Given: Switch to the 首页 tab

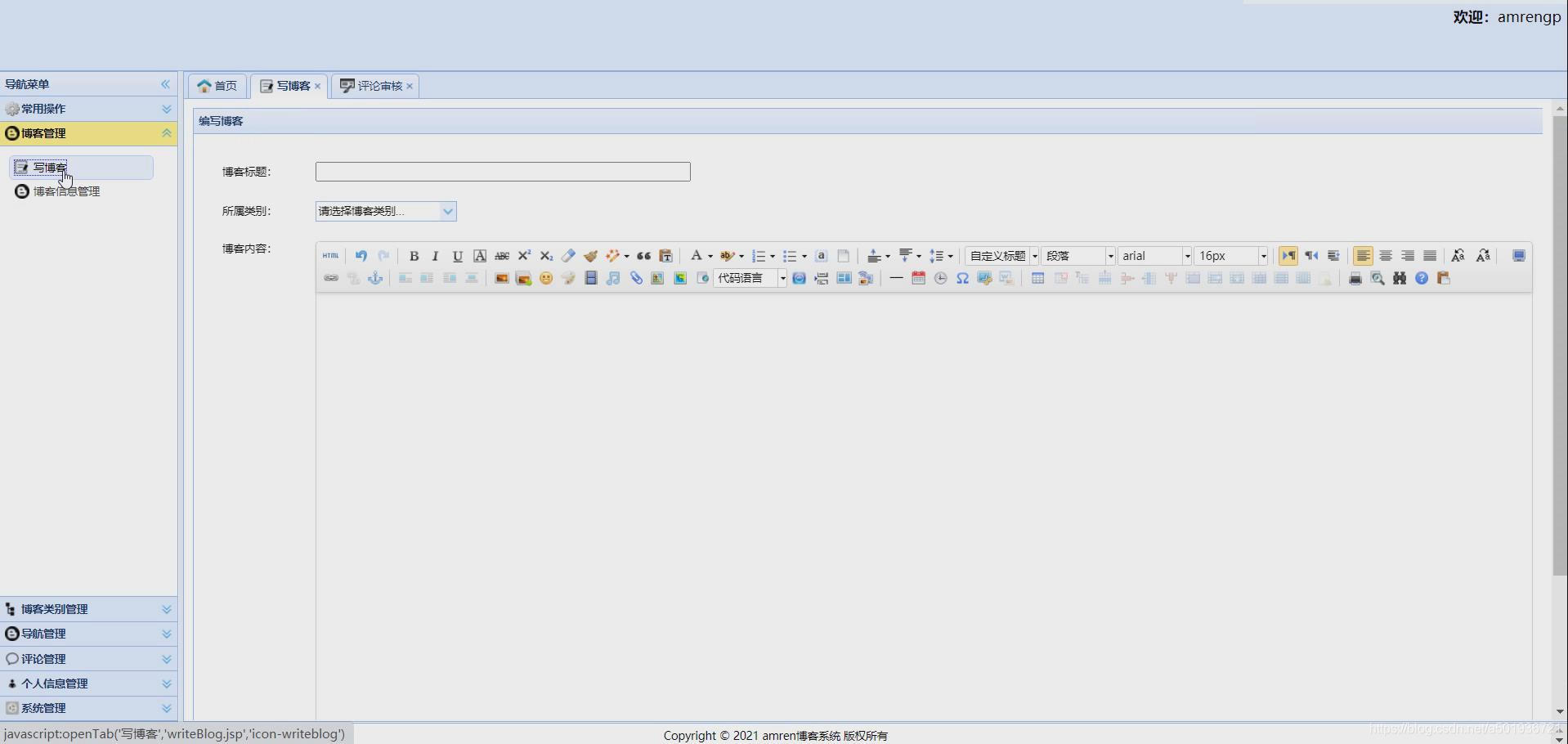Looking at the screenshot, I should [x=217, y=86].
